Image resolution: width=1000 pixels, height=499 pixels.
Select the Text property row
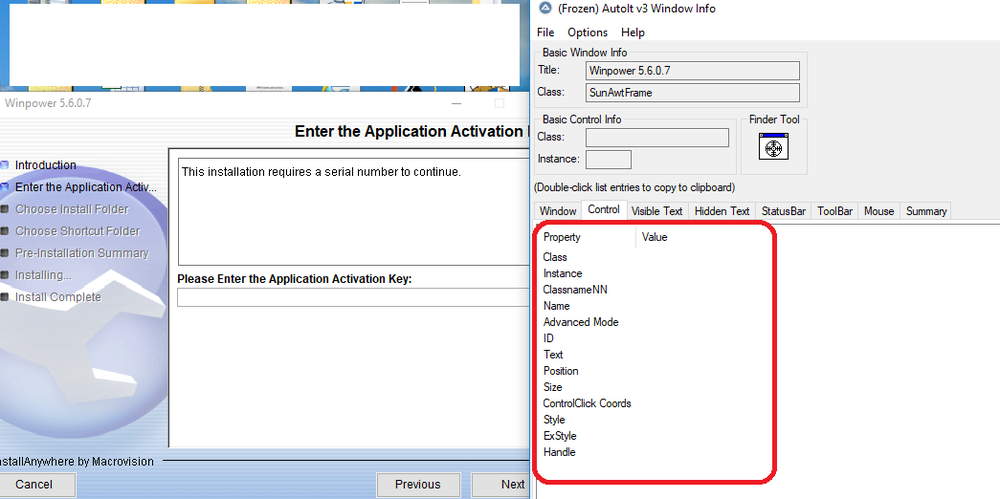click(x=553, y=355)
